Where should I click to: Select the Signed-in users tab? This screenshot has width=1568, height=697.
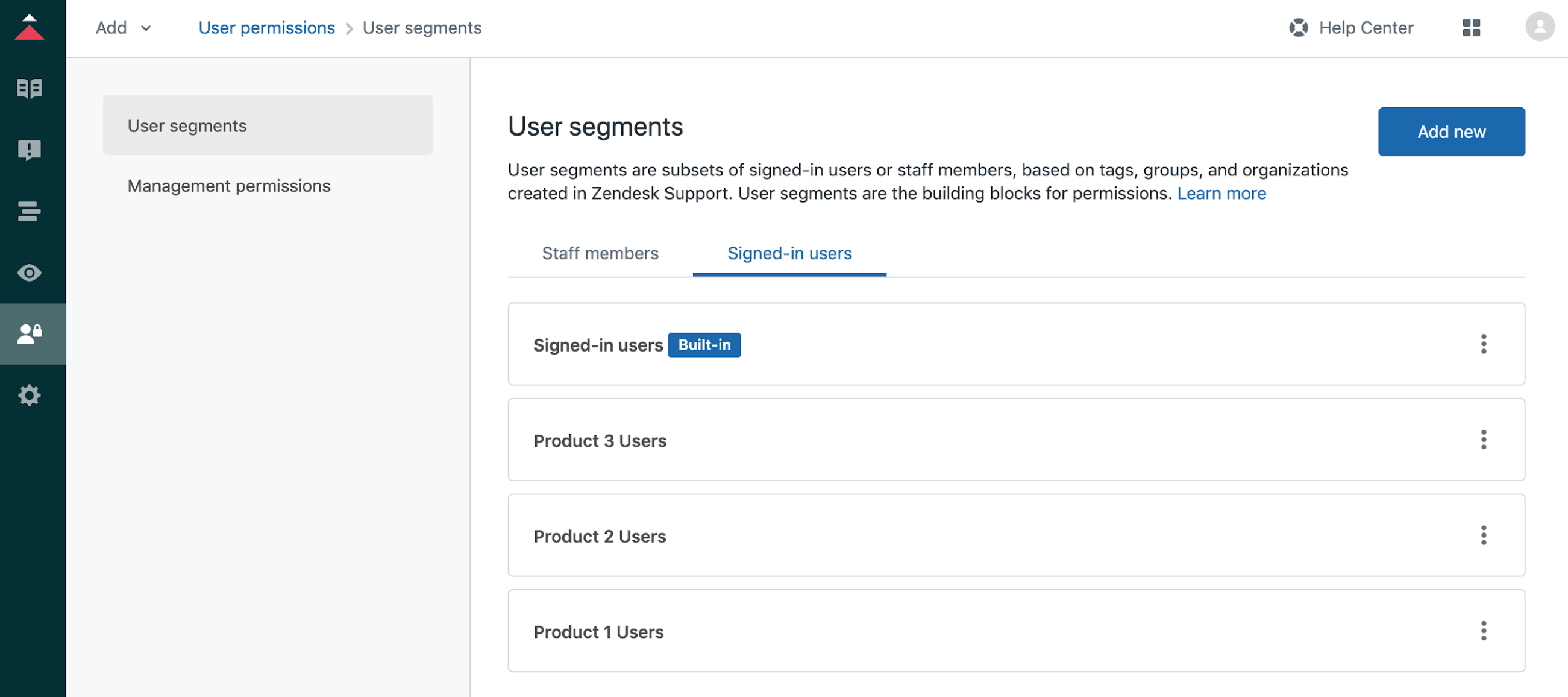point(789,253)
